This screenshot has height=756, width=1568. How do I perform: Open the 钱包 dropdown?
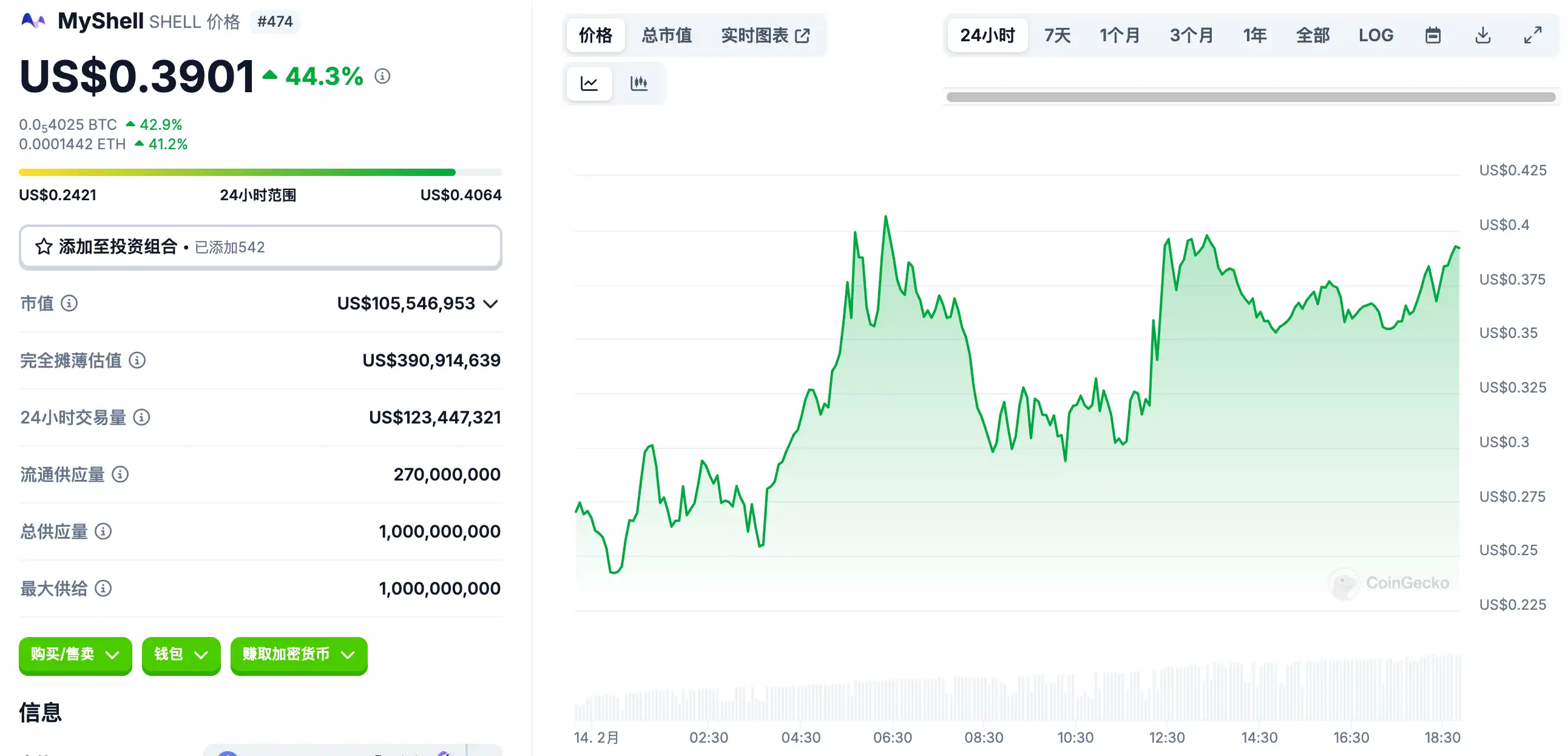coord(181,654)
